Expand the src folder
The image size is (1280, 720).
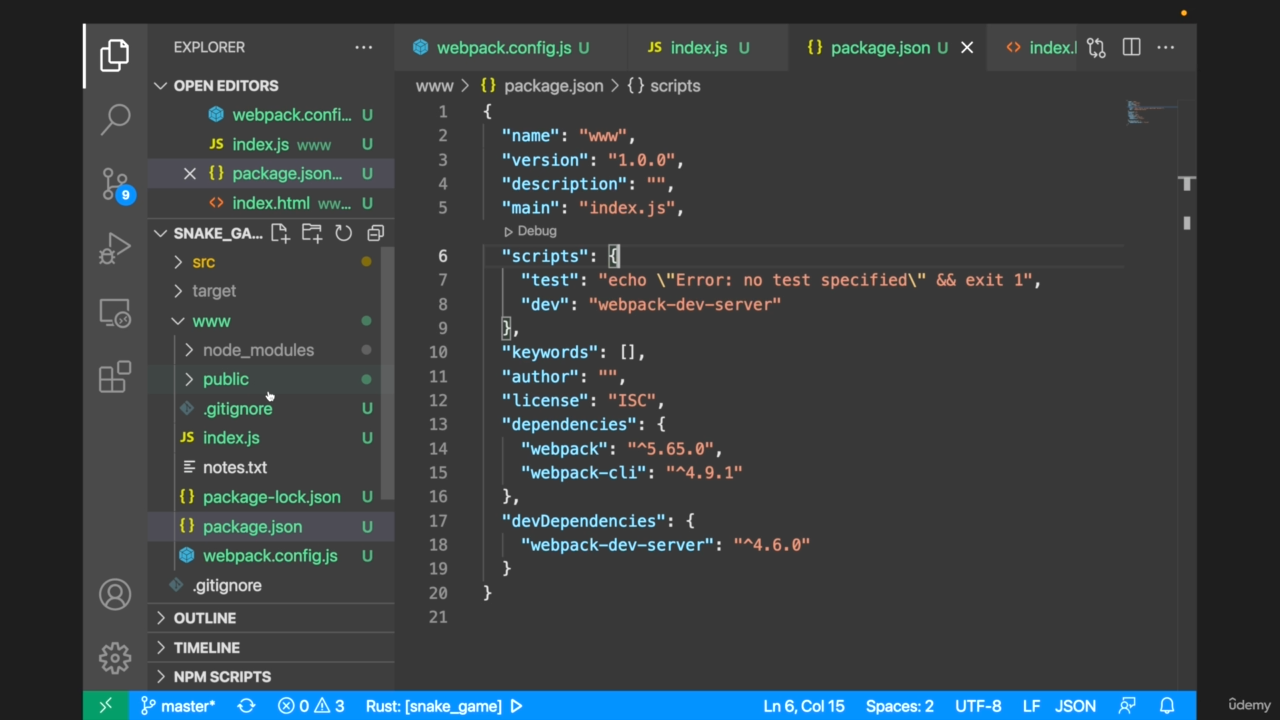[203, 262]
